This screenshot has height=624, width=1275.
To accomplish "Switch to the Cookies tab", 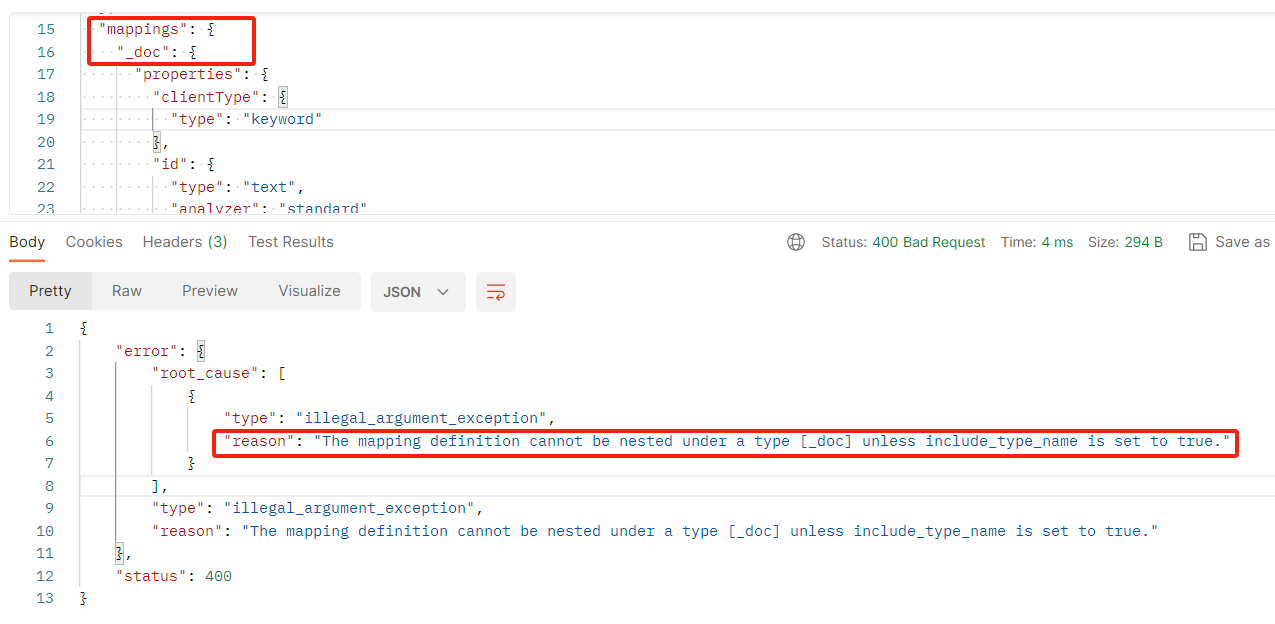I will point(93,242).
